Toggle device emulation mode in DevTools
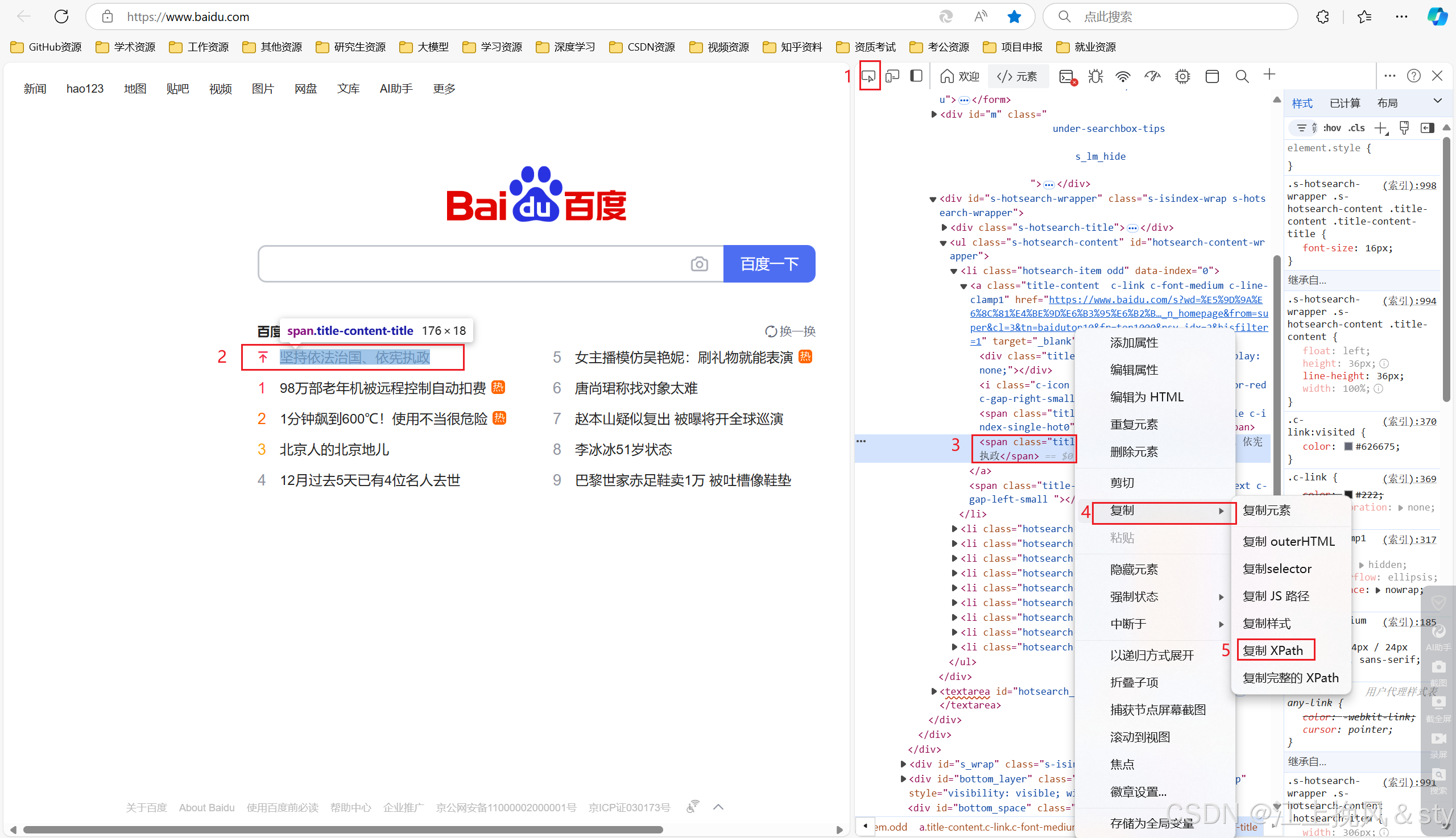Screen dimensions: 1456x838 click(892, 76)
